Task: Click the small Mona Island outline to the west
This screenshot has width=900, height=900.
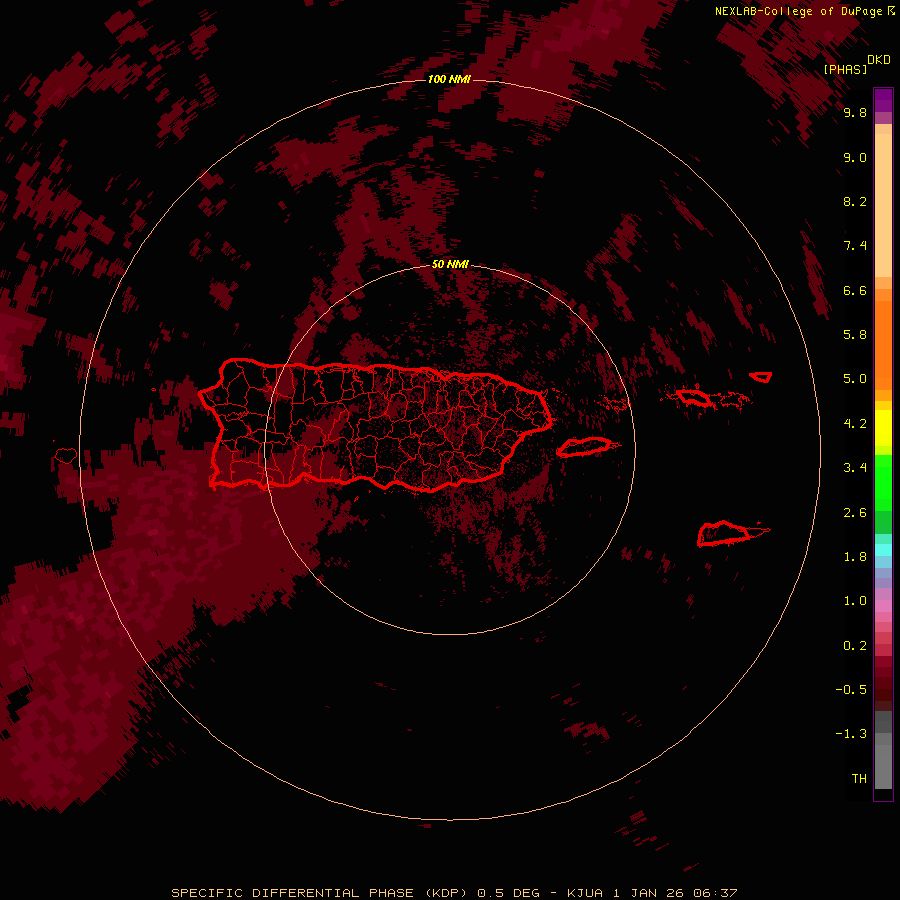Action: point(65,455)
